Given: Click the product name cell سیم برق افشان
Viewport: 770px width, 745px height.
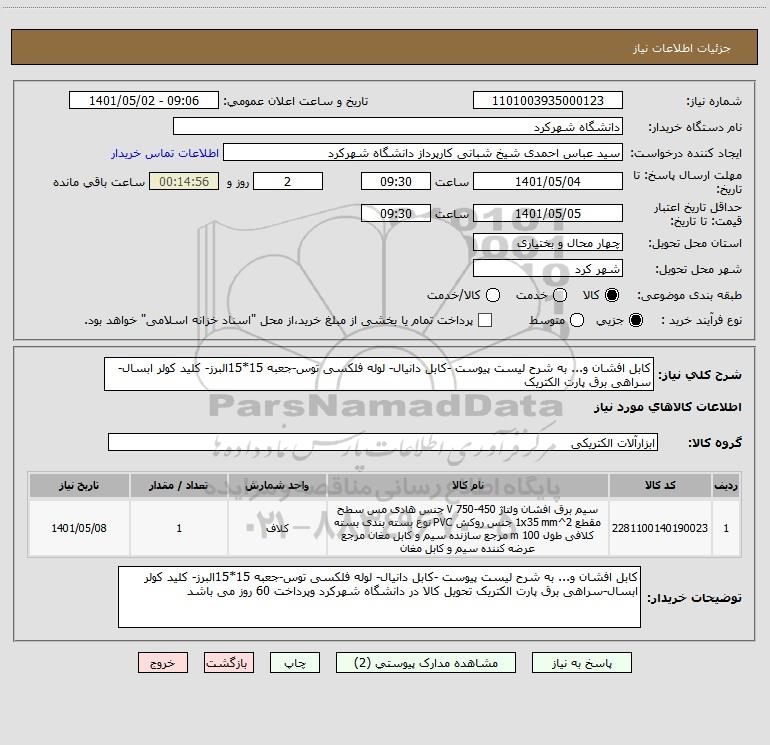Looking at the screenshot, I should [468, 528].
